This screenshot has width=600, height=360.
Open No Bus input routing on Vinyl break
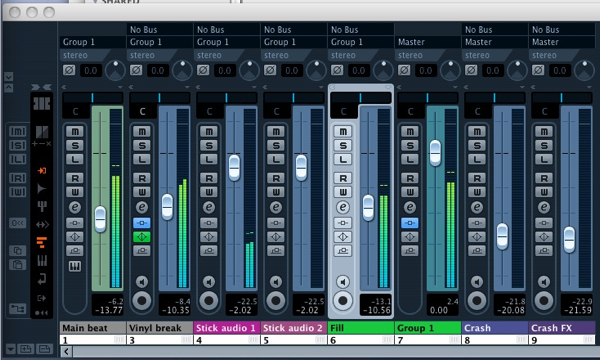(160, 29)
